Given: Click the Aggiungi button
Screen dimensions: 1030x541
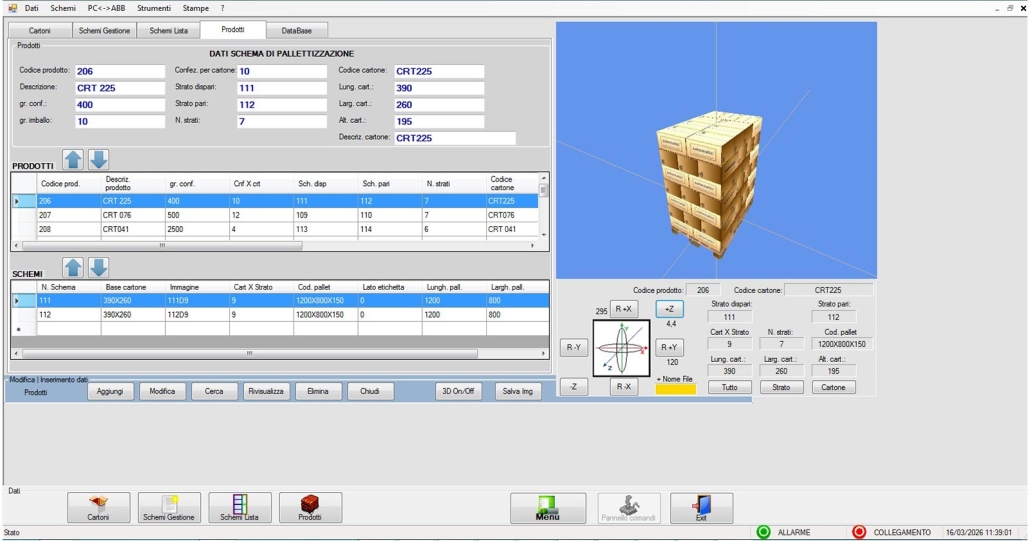Looking at the screenshot, I should coord(110,391).
